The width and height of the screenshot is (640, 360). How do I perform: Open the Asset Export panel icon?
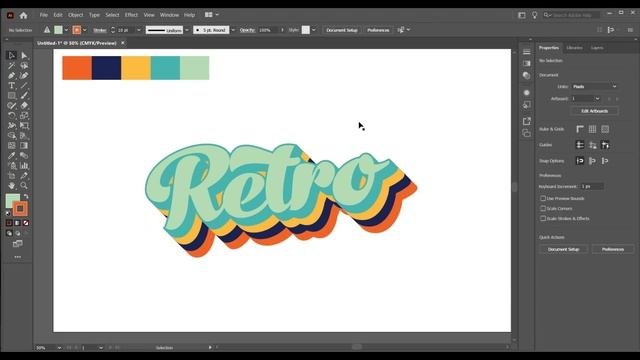[527, 121]
